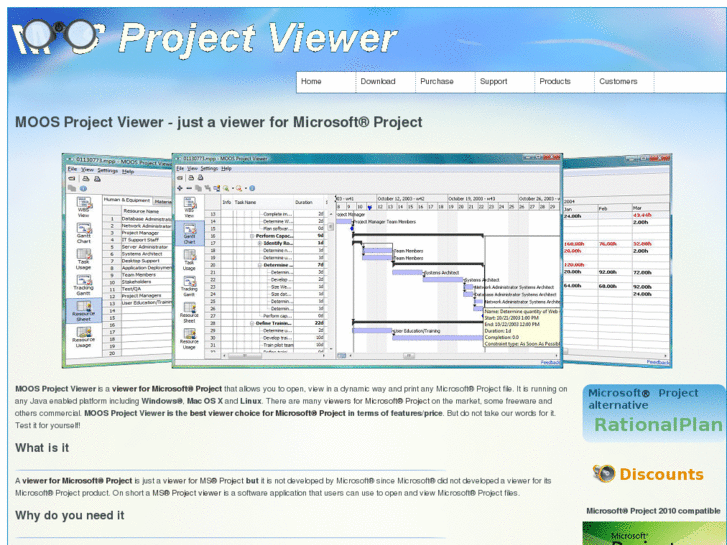Click the Tracking Gantt icon in center window sidebar
Viewport: 727px width, 545px height.
pyautogui.click(x=189, y=286)
